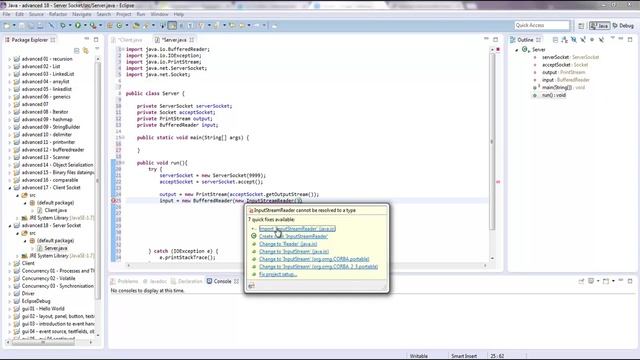The height and width of the screenshot is (360, 640).
Task: Click the New Java Class icon
Action: pos(119,26)
